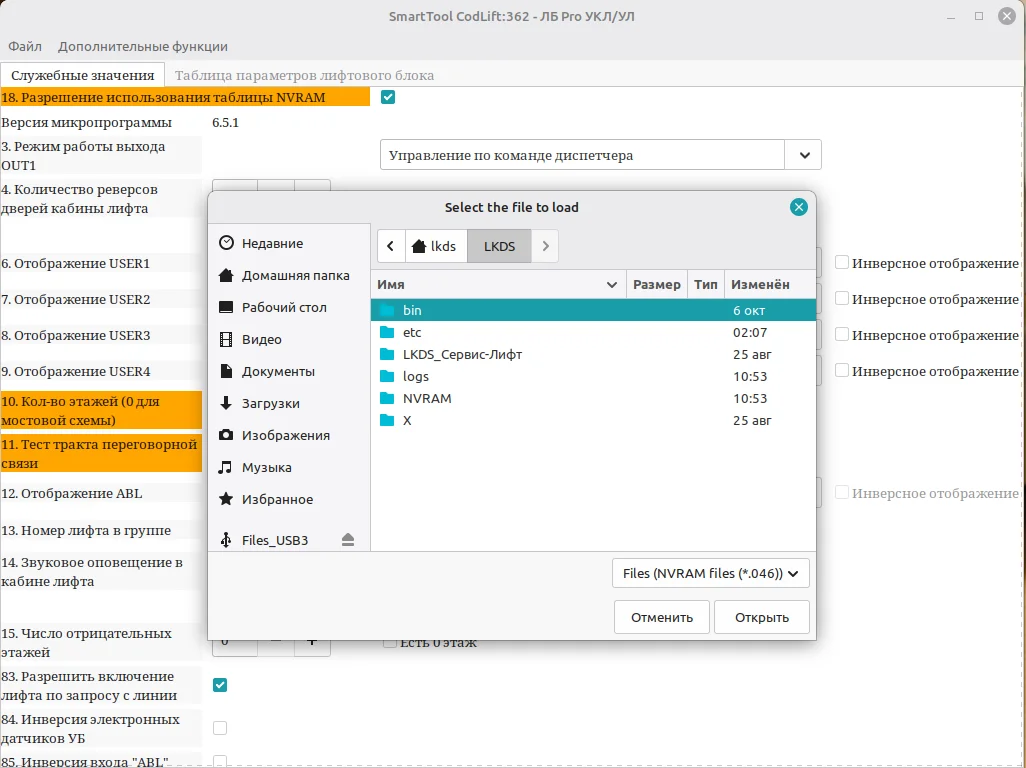Expand OUT1 mode dropdown arrow

804,155
